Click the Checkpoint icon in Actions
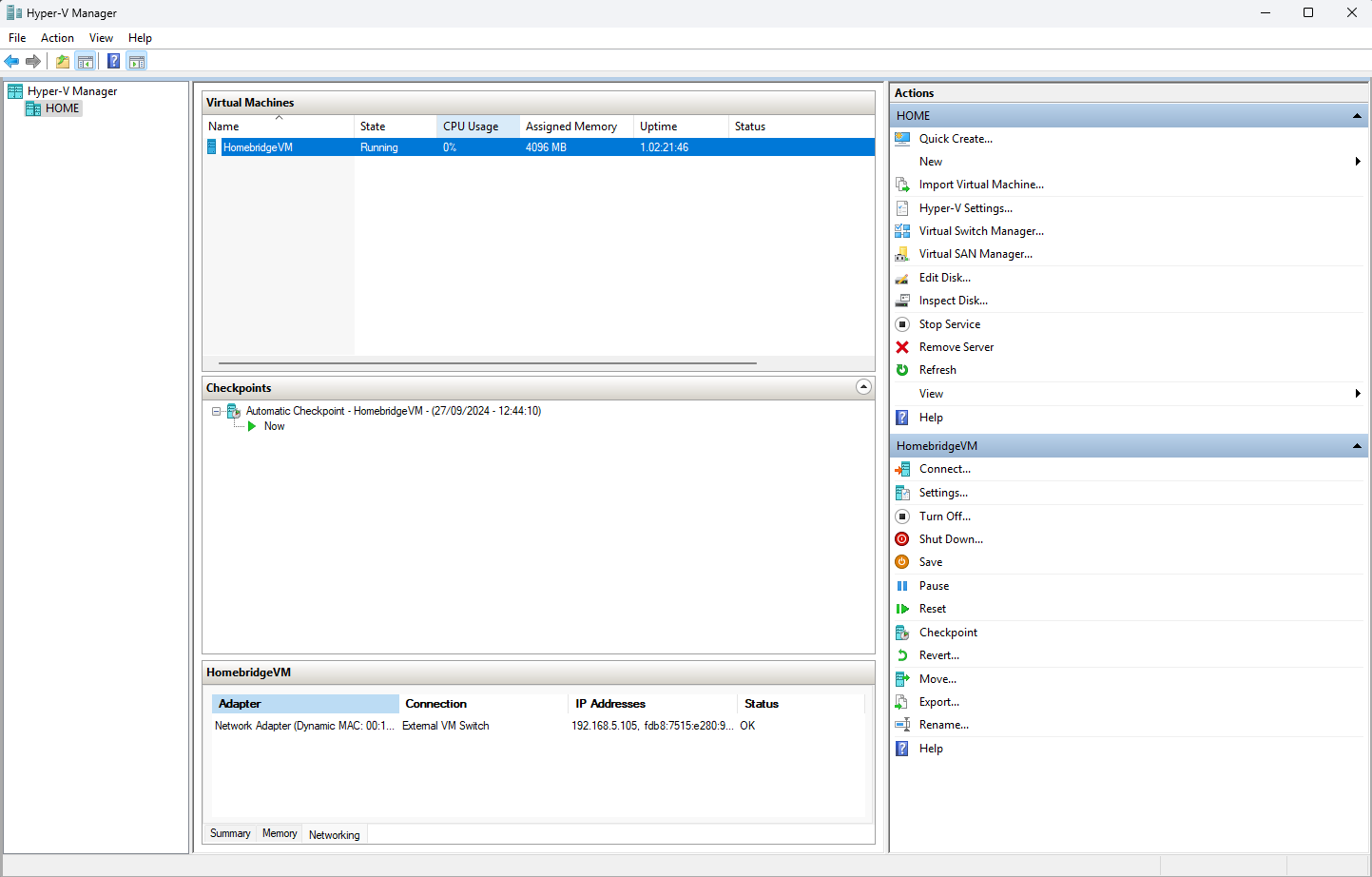1372x877 pixels. pyautogui.click(x=902, y=633)
